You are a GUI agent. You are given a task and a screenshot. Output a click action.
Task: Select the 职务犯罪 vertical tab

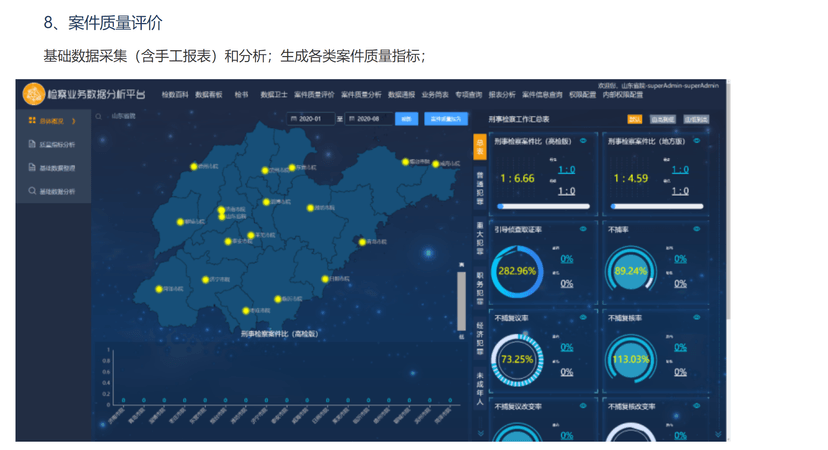(480, 288)
